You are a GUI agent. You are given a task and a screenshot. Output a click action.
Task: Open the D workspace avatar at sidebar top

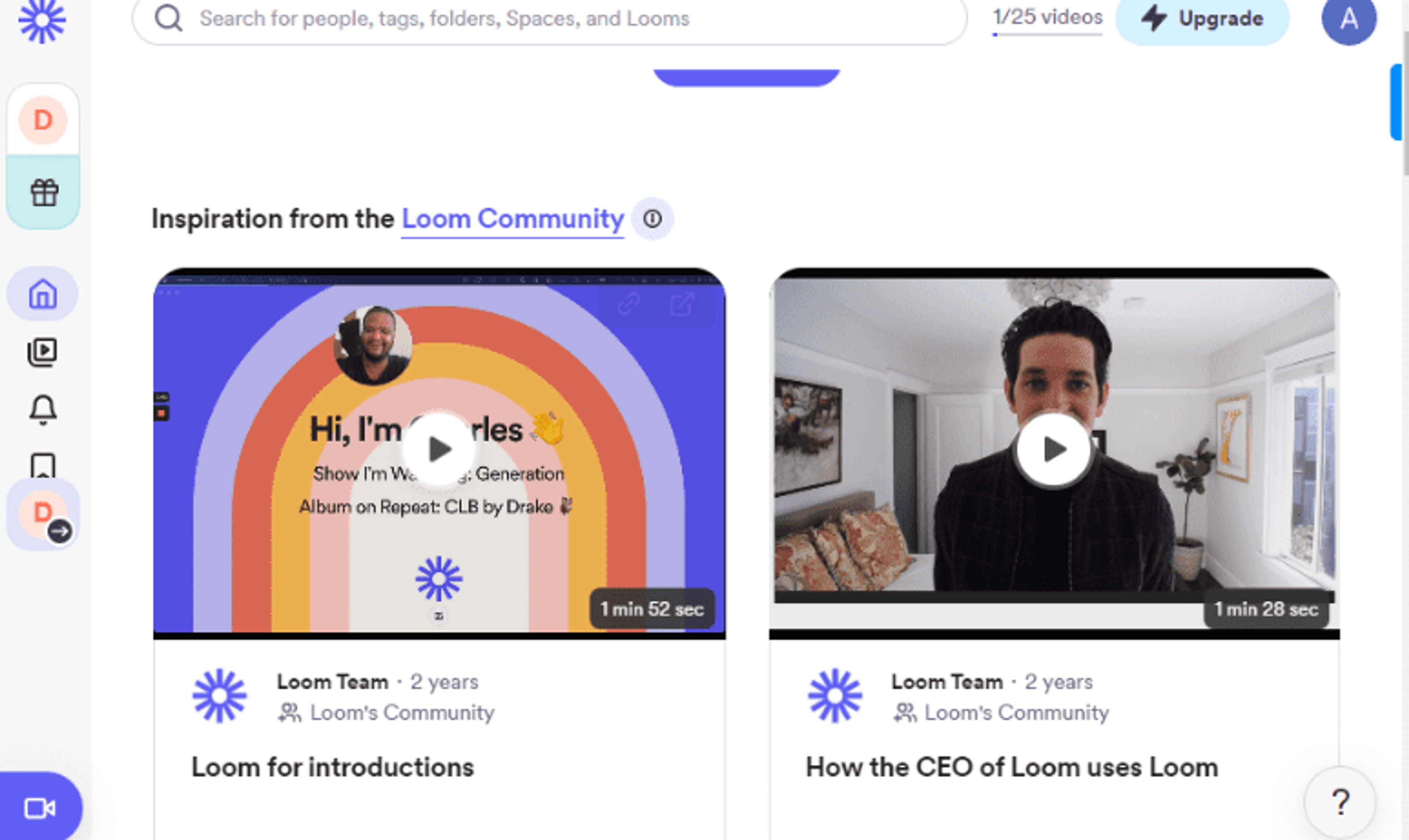pos(43,120)
